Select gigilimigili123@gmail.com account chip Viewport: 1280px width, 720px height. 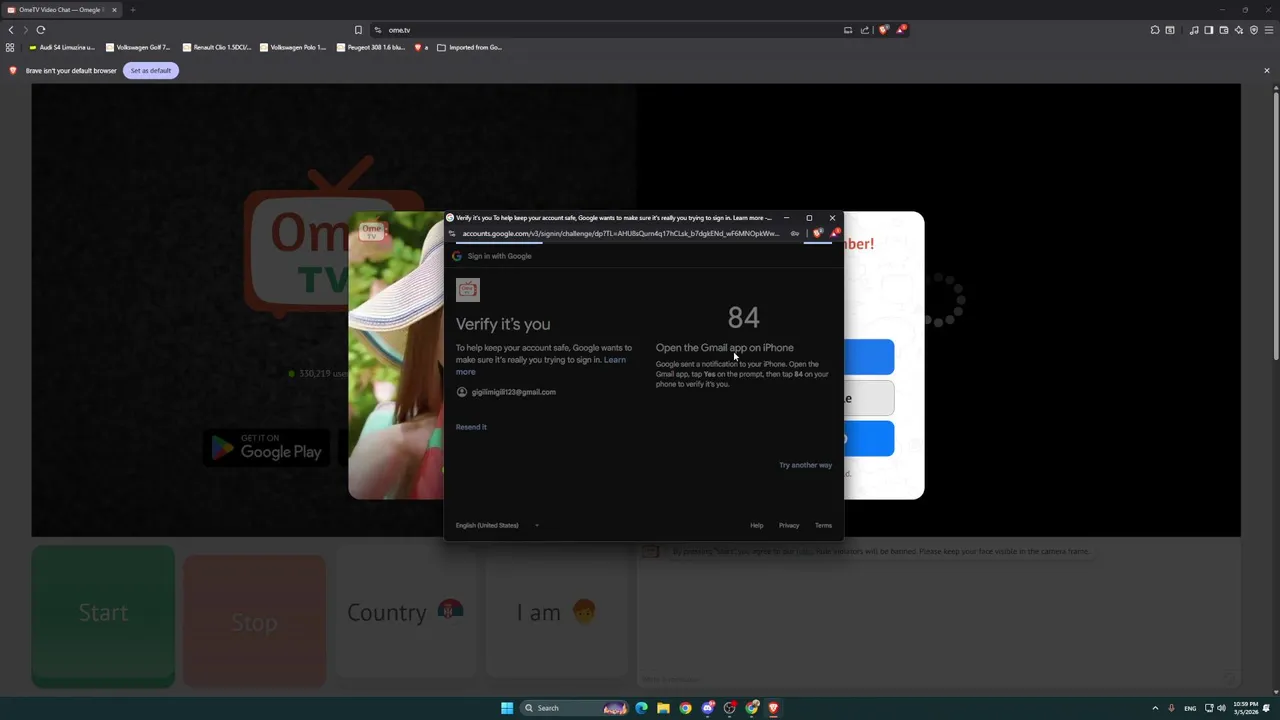[506, 392]
